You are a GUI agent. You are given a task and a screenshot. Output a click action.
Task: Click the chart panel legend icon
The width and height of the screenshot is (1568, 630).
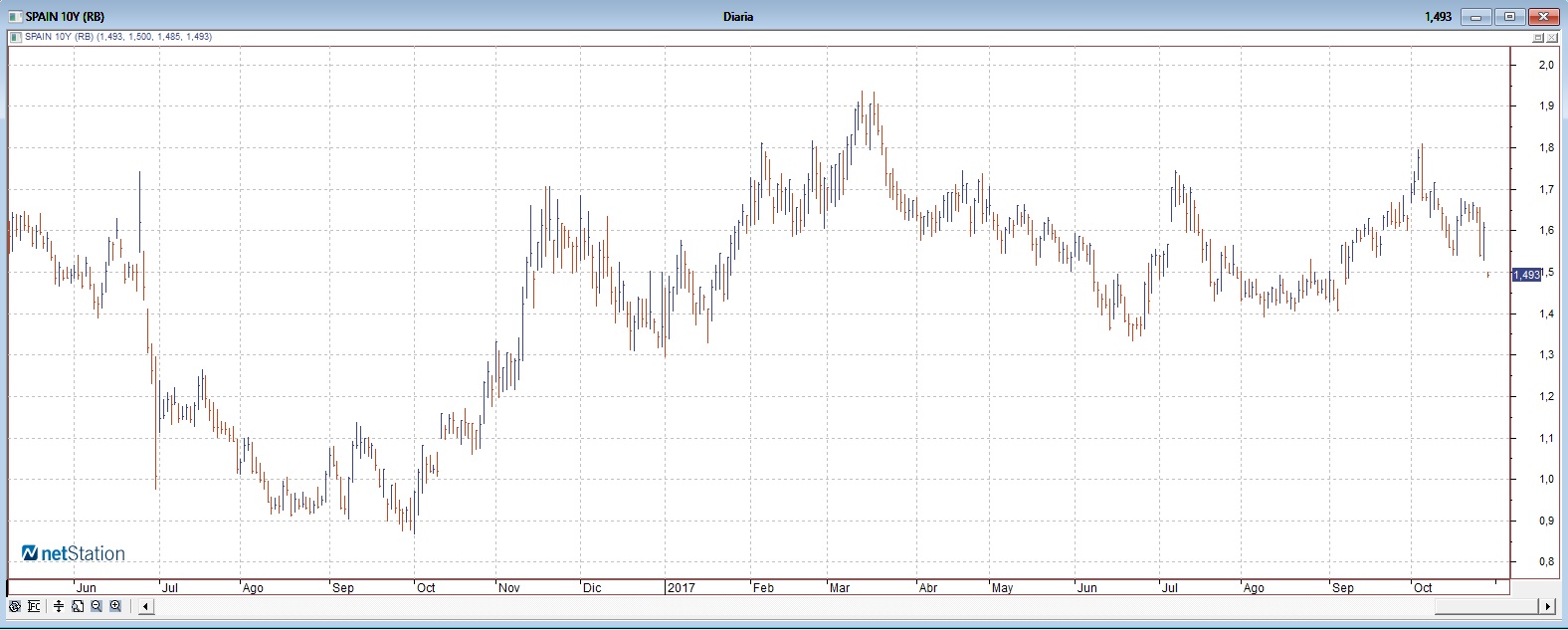pos(15,37)
